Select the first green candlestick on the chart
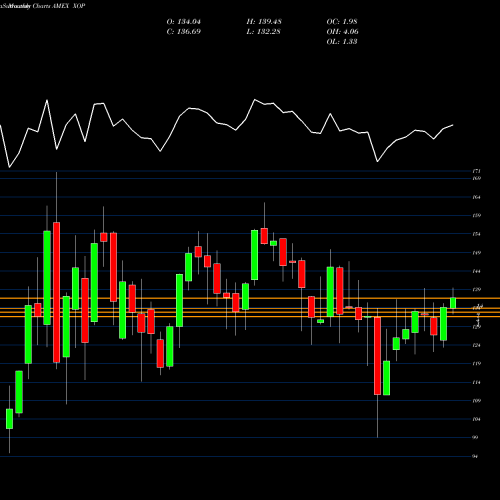 point(9,419)
